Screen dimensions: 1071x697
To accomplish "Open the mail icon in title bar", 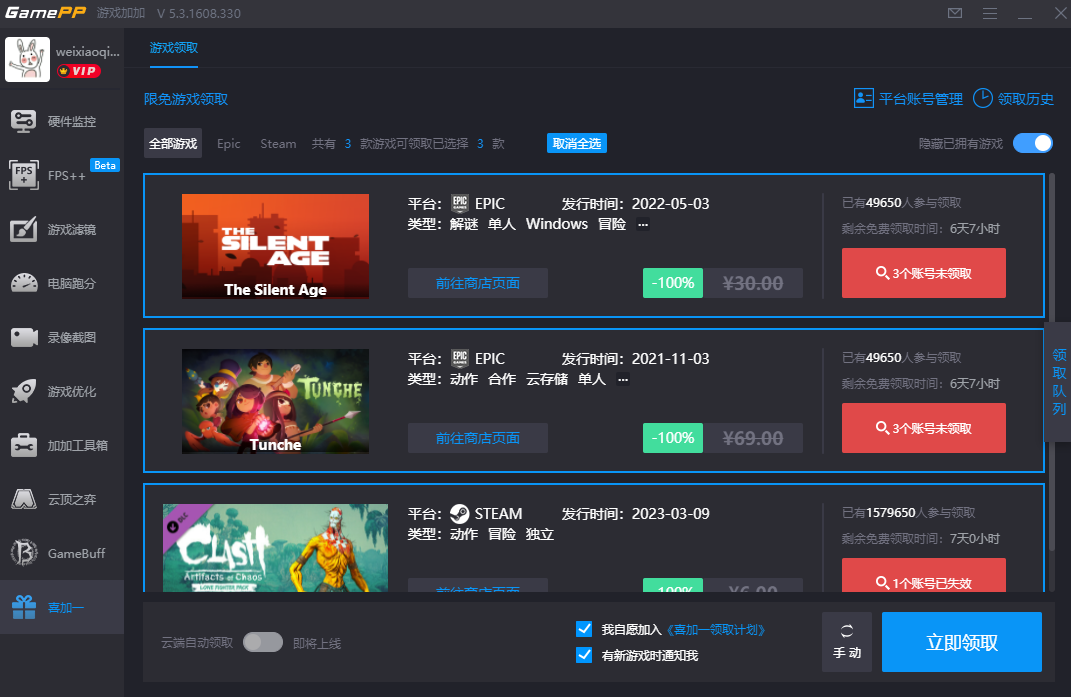I will point(955,14).
